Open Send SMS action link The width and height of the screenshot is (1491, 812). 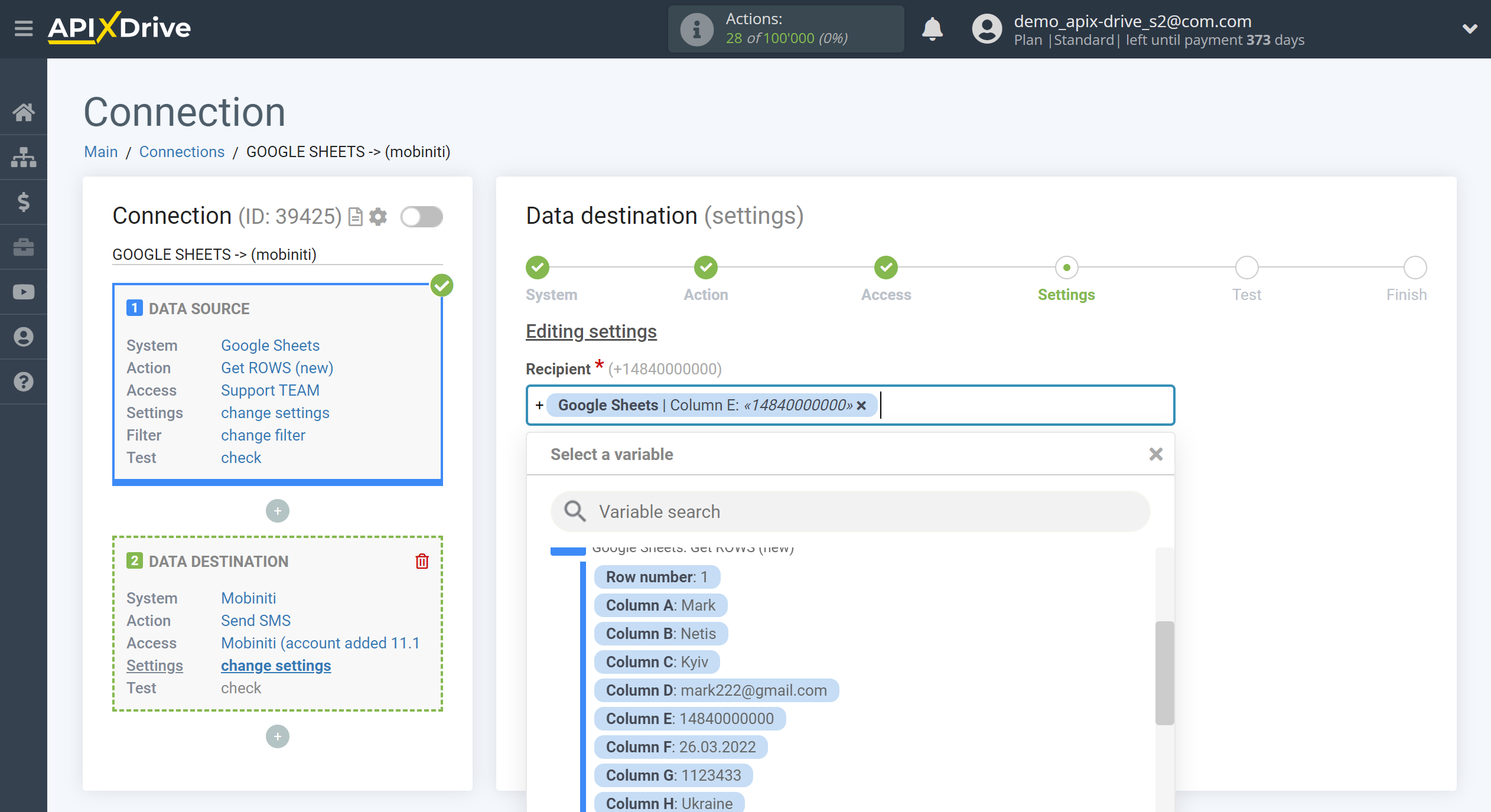click(256, 621)
